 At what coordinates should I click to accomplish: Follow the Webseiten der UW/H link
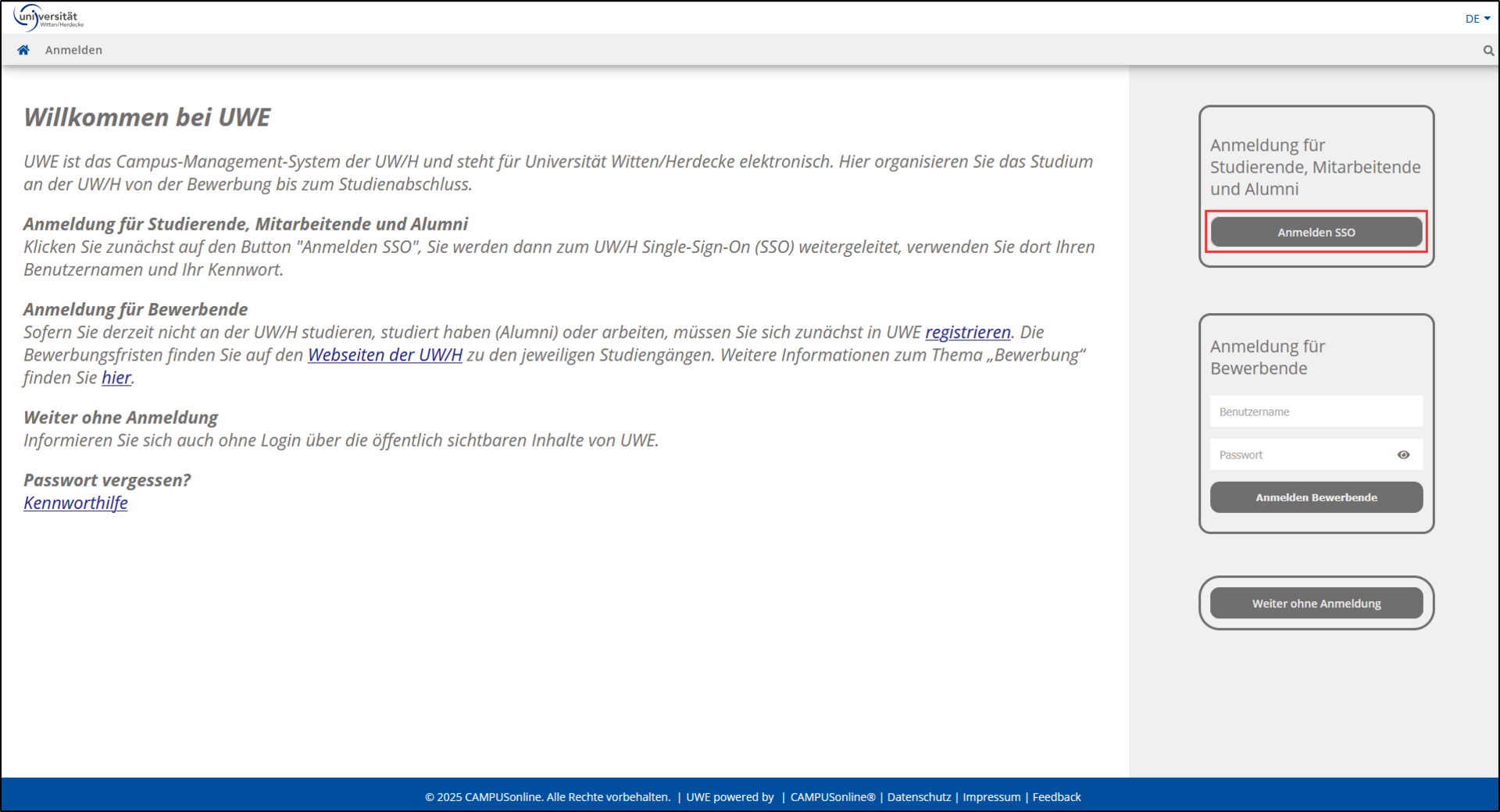pyautogui.click(x=385, y=355)
